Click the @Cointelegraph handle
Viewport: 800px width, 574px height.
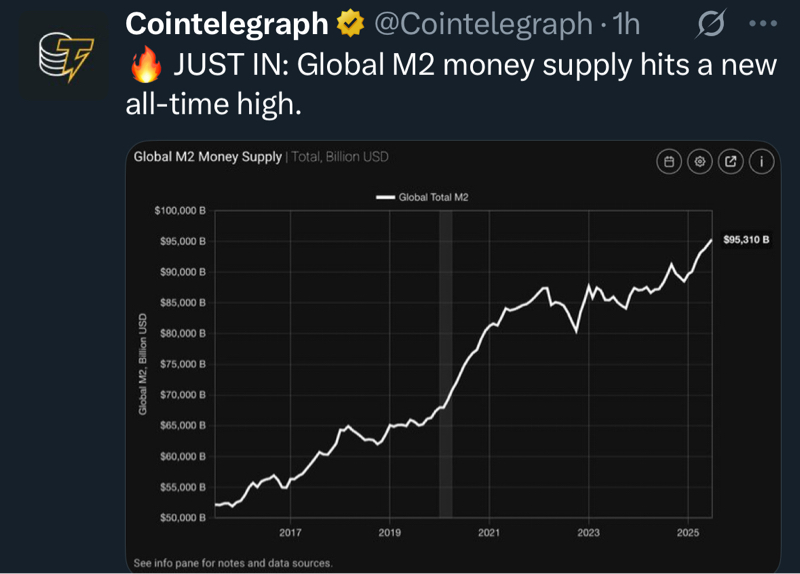482,23
